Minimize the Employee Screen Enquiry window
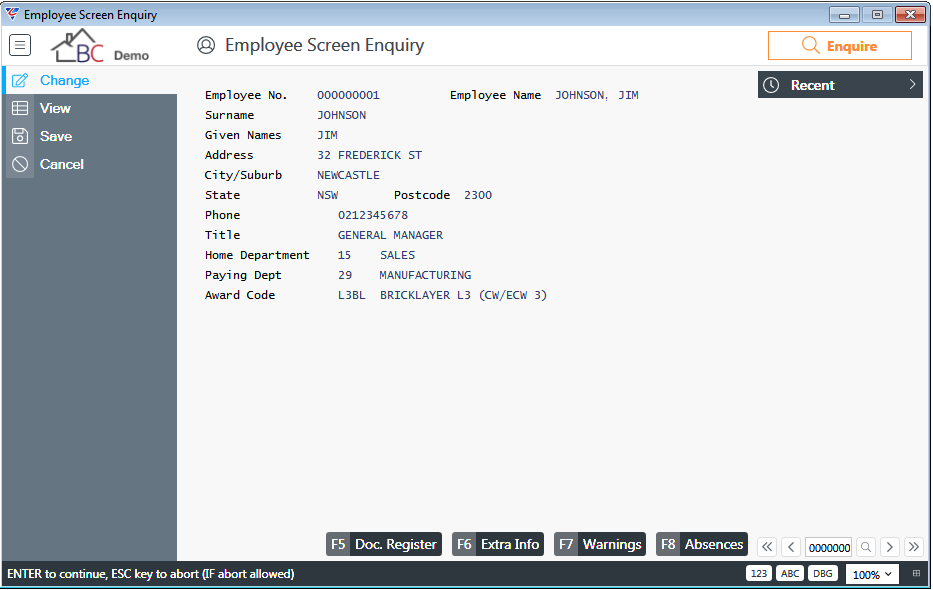The width and height of the screenshot is (933, 590). click(x=844, y=14)
